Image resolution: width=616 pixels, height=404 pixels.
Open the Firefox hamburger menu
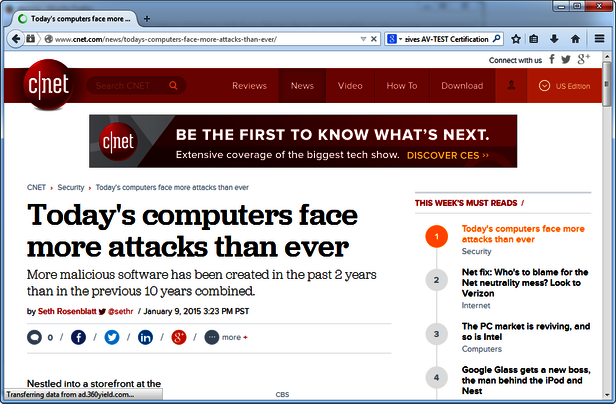[597, 39]
